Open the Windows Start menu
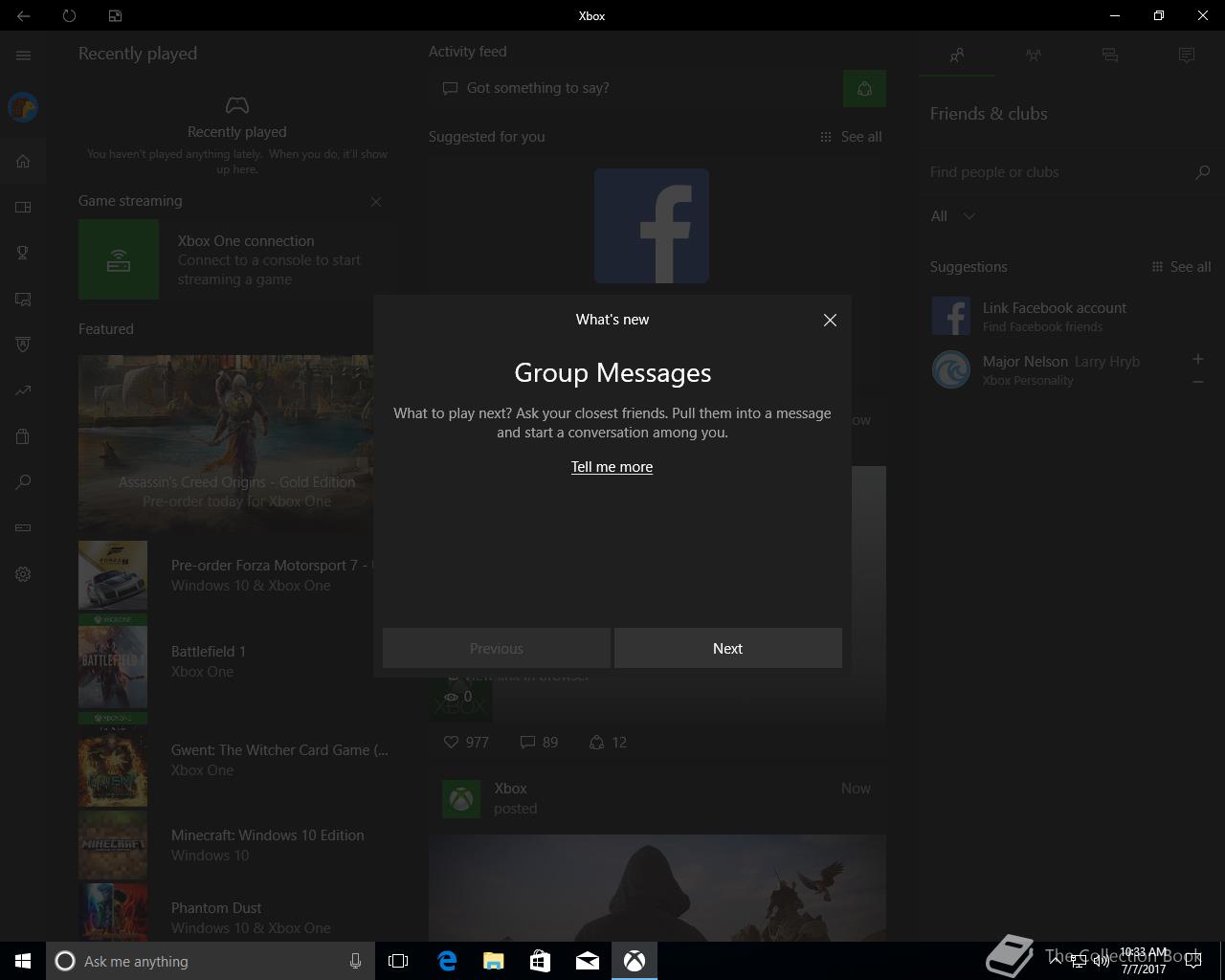This screenshot has width=1225, height=980. (23, 961)
